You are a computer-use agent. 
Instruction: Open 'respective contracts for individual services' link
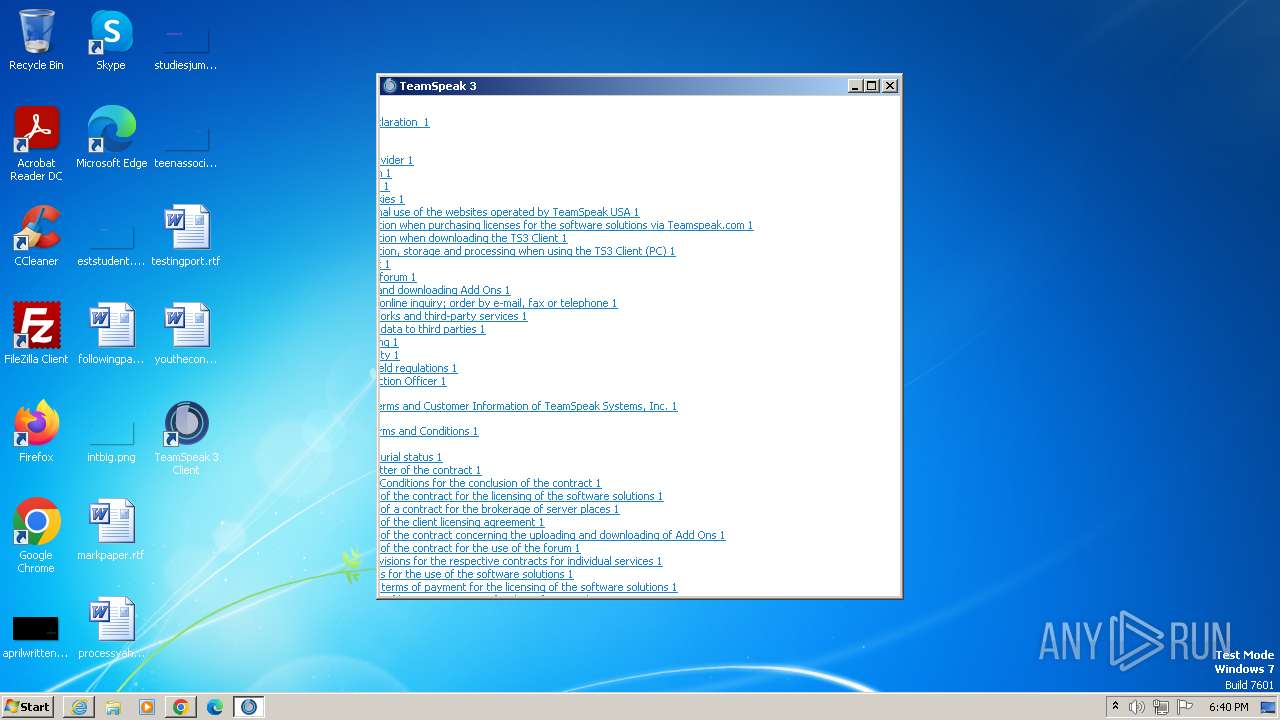521,561
